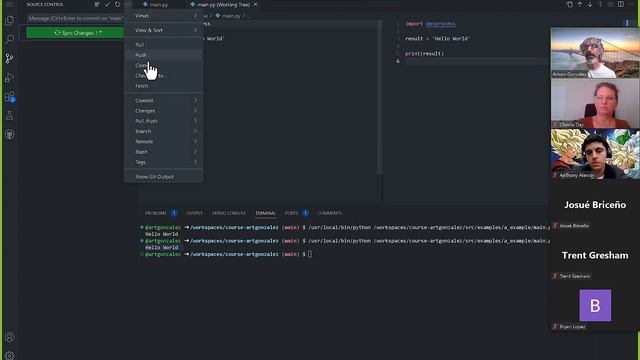Expand the Views submenu
Screen dimensions: 640x360
[x=163, y=16]
